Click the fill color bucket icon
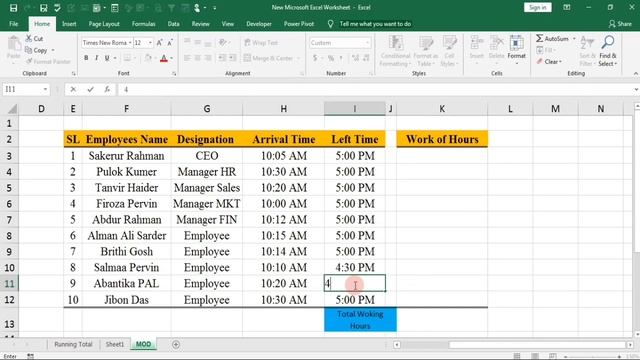This screenshot has height=360, width=640. tap(148, 58)
